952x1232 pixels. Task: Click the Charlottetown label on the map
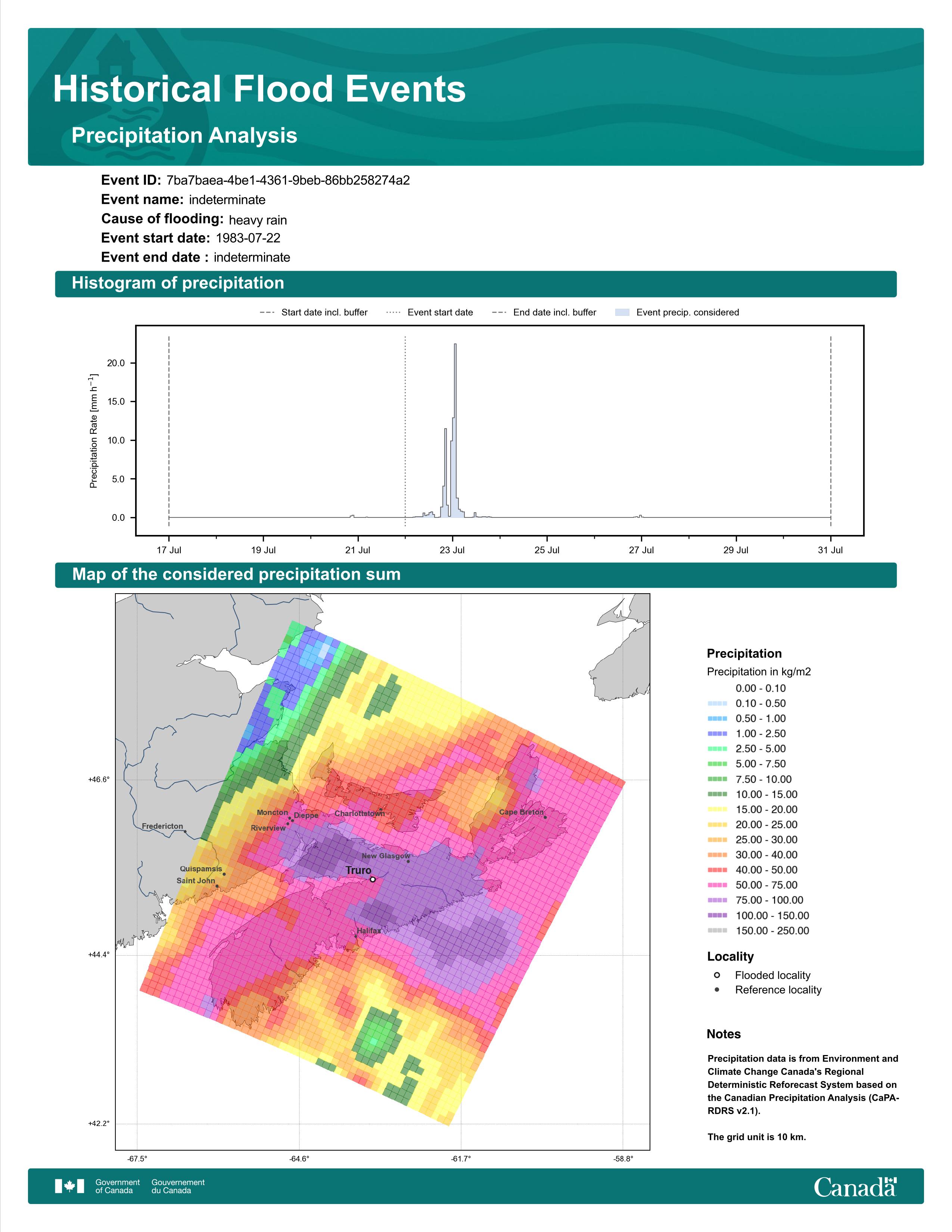coord(360,813)
